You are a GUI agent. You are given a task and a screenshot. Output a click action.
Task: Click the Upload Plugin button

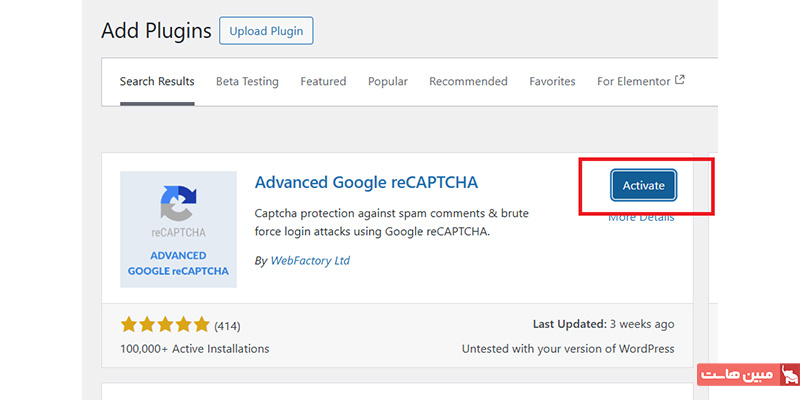pyautogui.click(x=266, y=31)
